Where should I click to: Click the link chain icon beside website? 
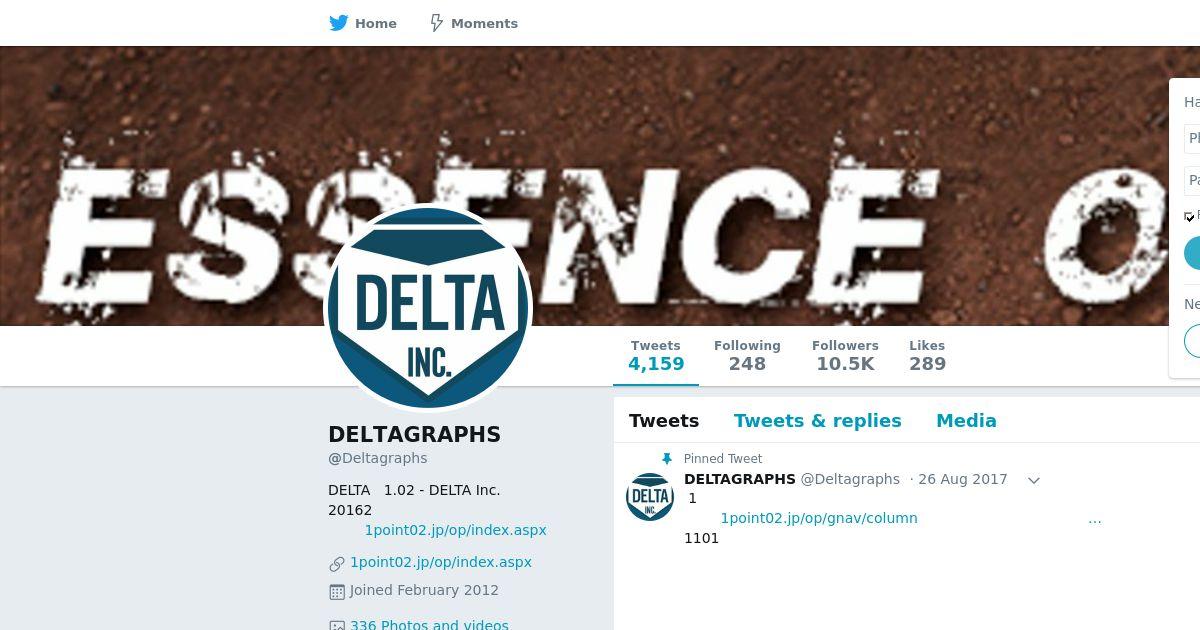pyautogui.click(x=337, y=564)
